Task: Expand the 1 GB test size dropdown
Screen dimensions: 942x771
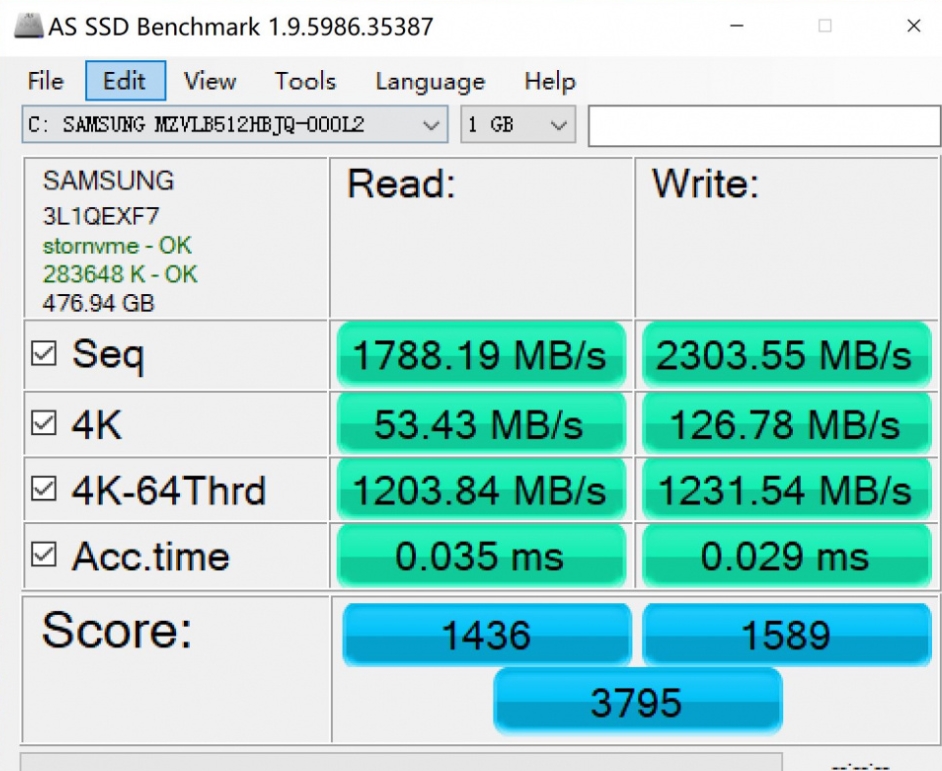Action: tap(518, 124)
